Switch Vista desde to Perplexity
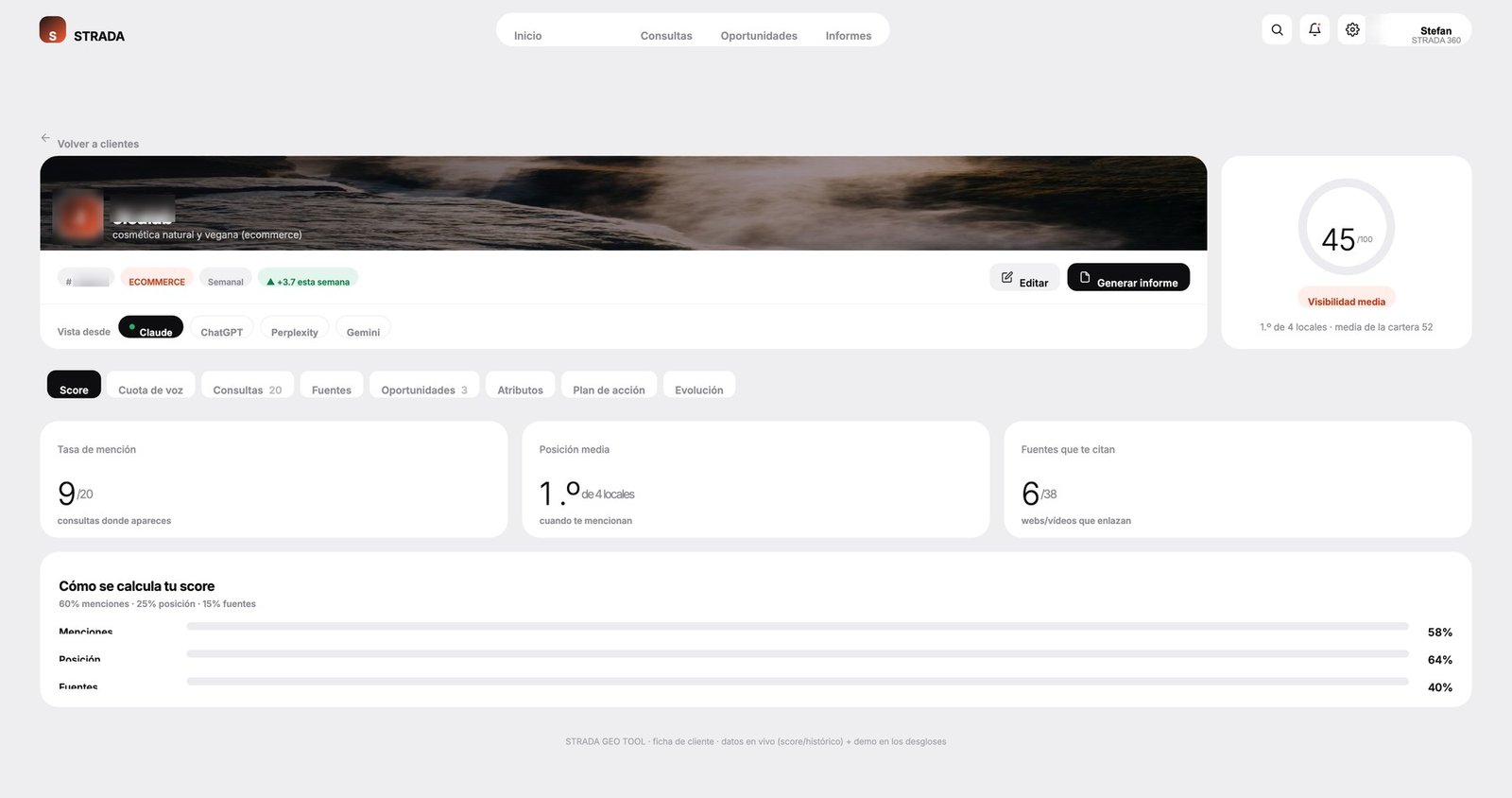Viewport: 1512px width, 798px height. [294, 328]
